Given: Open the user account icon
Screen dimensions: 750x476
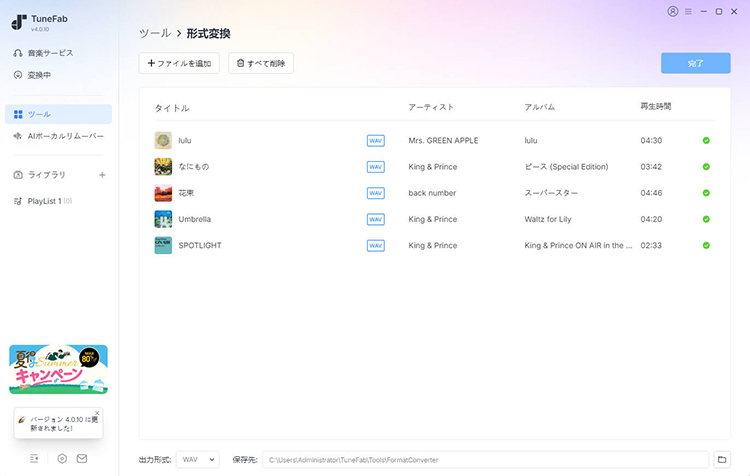Looking at the screenshot, I should pyautogui.click(x=673, y=11).
